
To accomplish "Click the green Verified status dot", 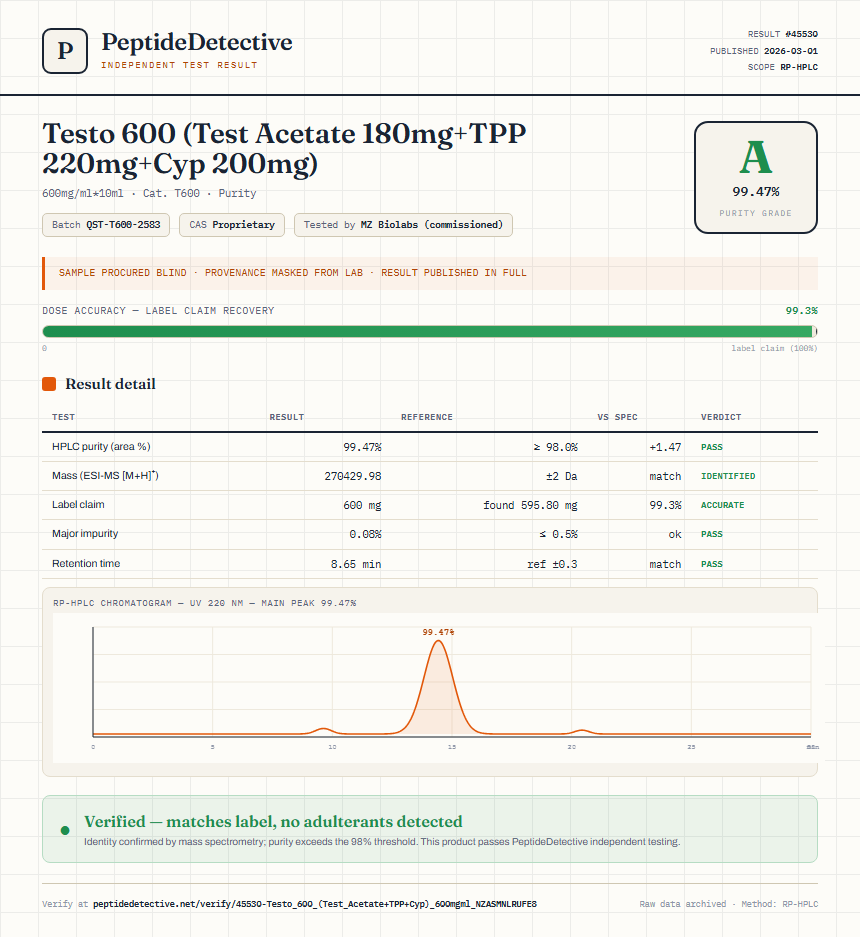I will 65,830.
